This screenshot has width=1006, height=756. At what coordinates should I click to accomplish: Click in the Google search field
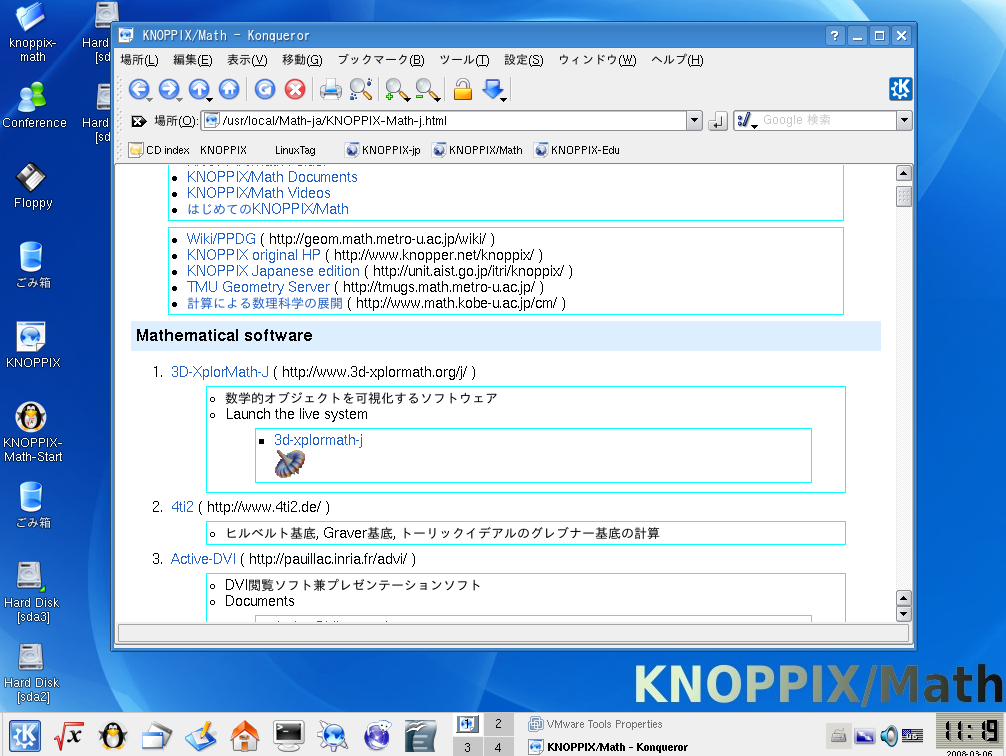[828, 120]
